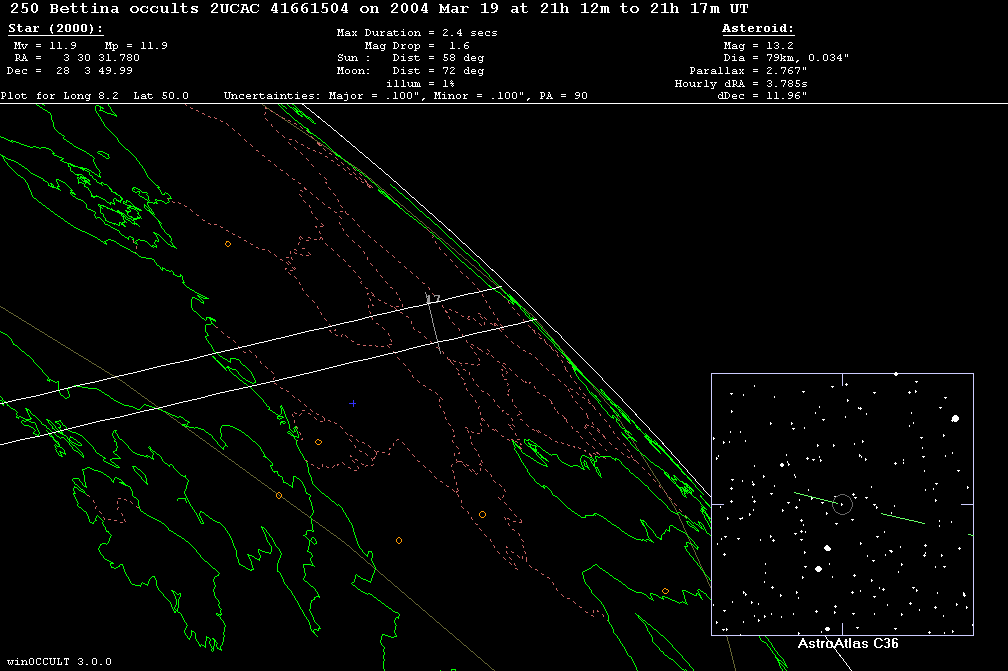The height and width of the screenshot is (671, 1008).
Task: Click the green asteroid track right of the target circle
Action: point(902,518)
